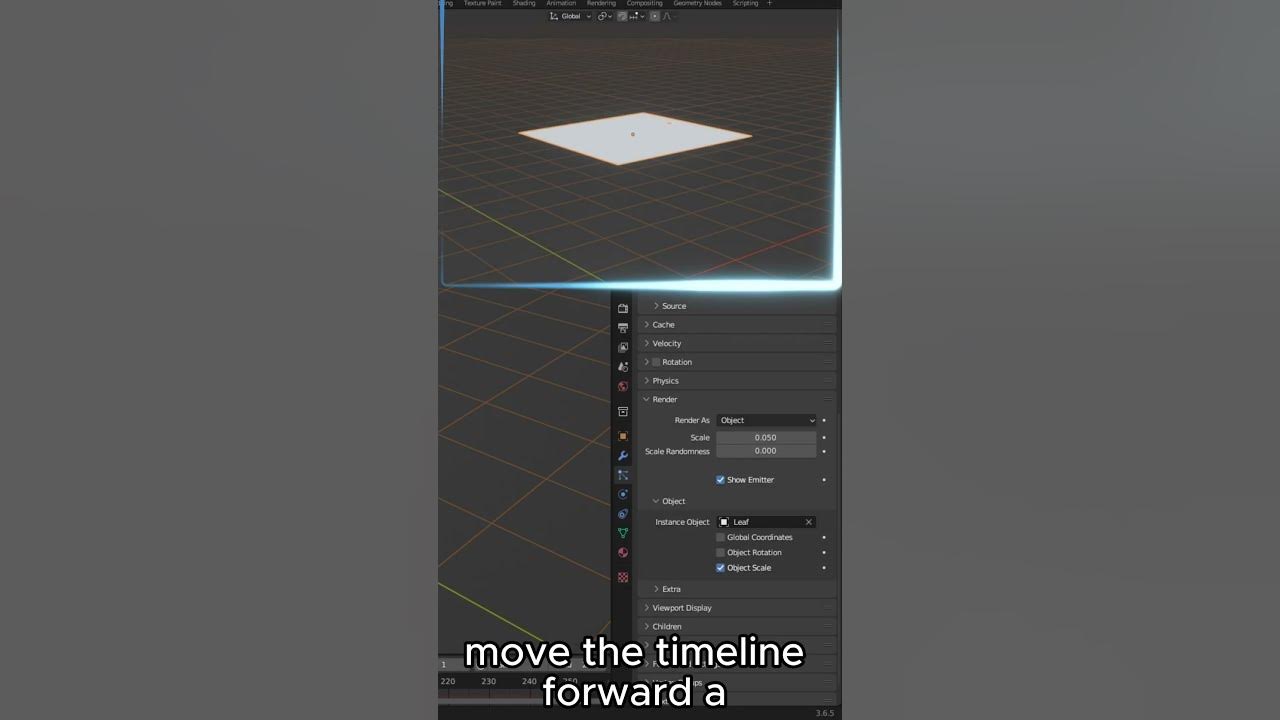Open the Material properties tab icon
Image resolution: width=1280 pixels, height=720 pixels.
coord(623,553)
